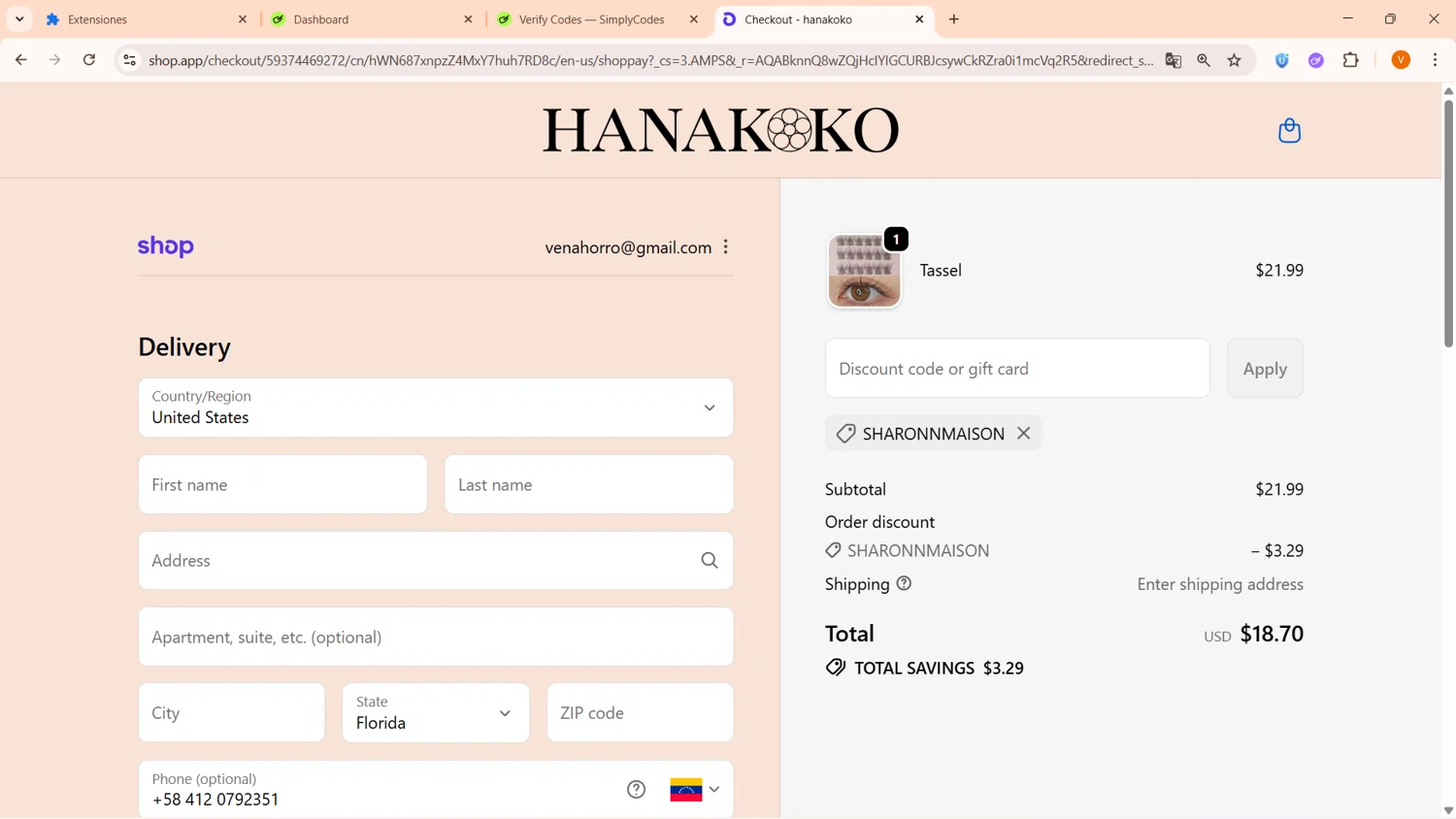Click the shipping info question mark icon
Viewport: 1456px width, 819px height.
[904, 584]
